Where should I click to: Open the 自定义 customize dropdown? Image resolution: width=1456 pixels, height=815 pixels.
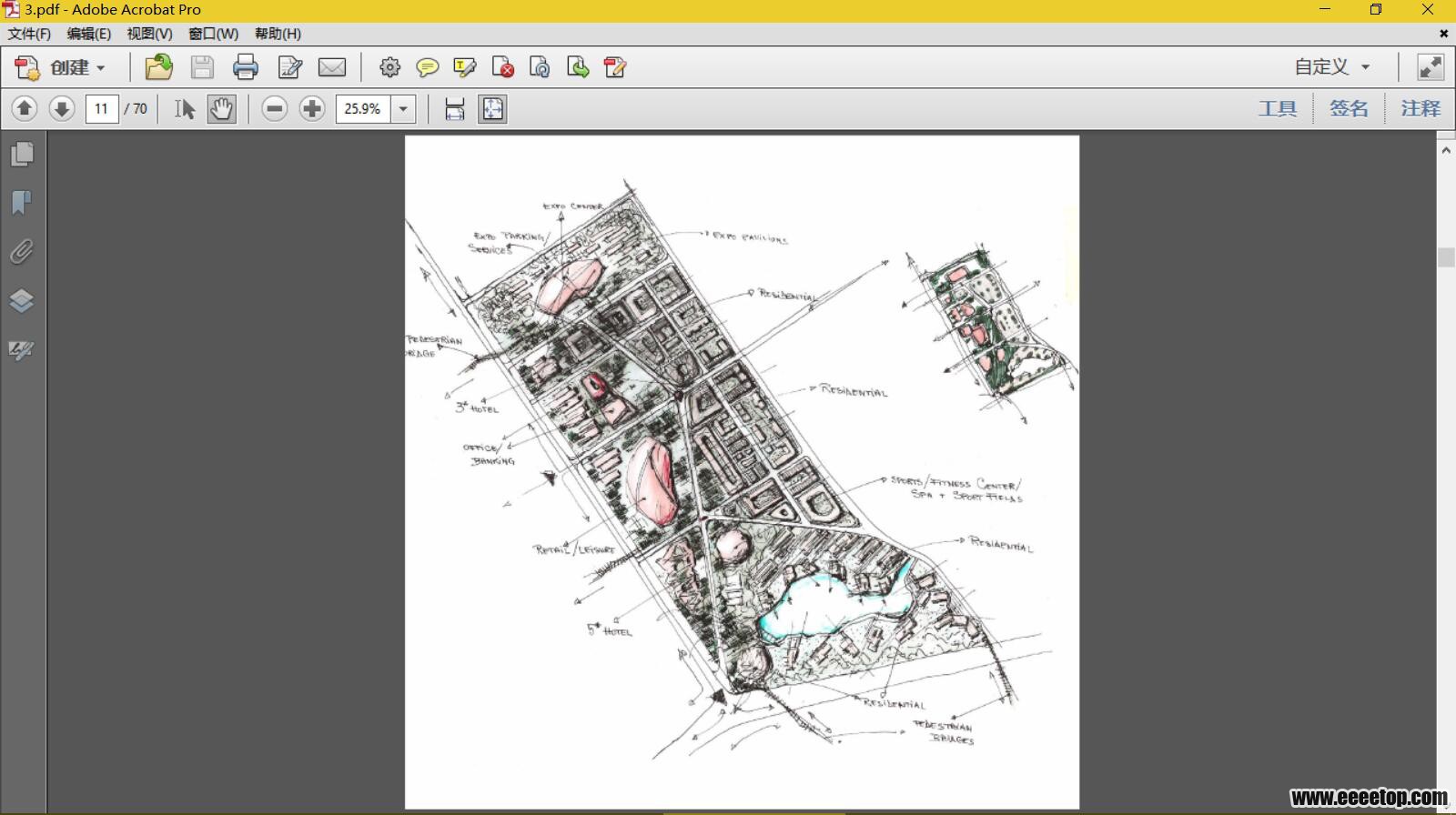[x=1332, y=67]
